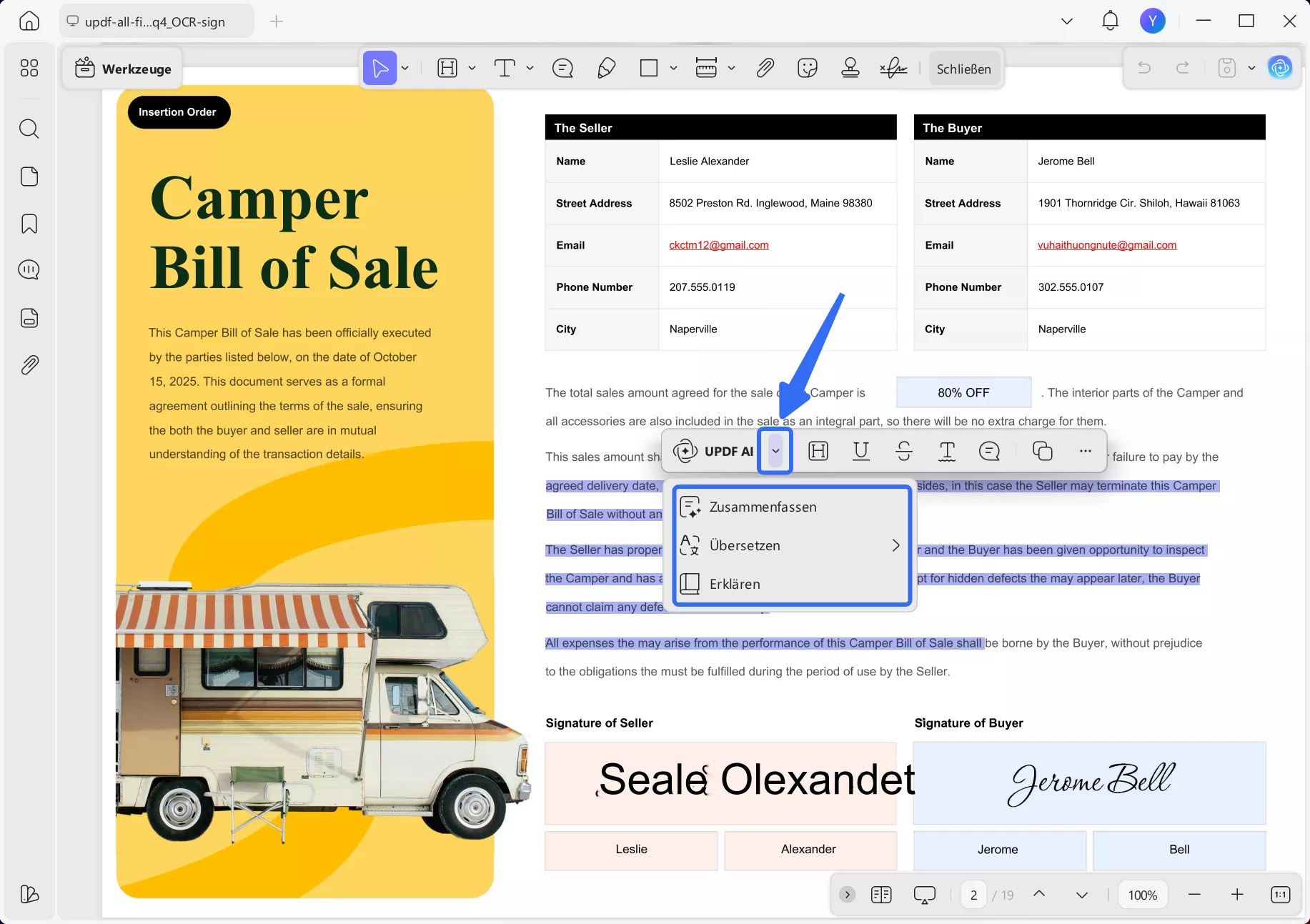The height and width of the screenshot is (924, 1310).
Task: Expand save options dropdown
Action: coord(1251,68)
